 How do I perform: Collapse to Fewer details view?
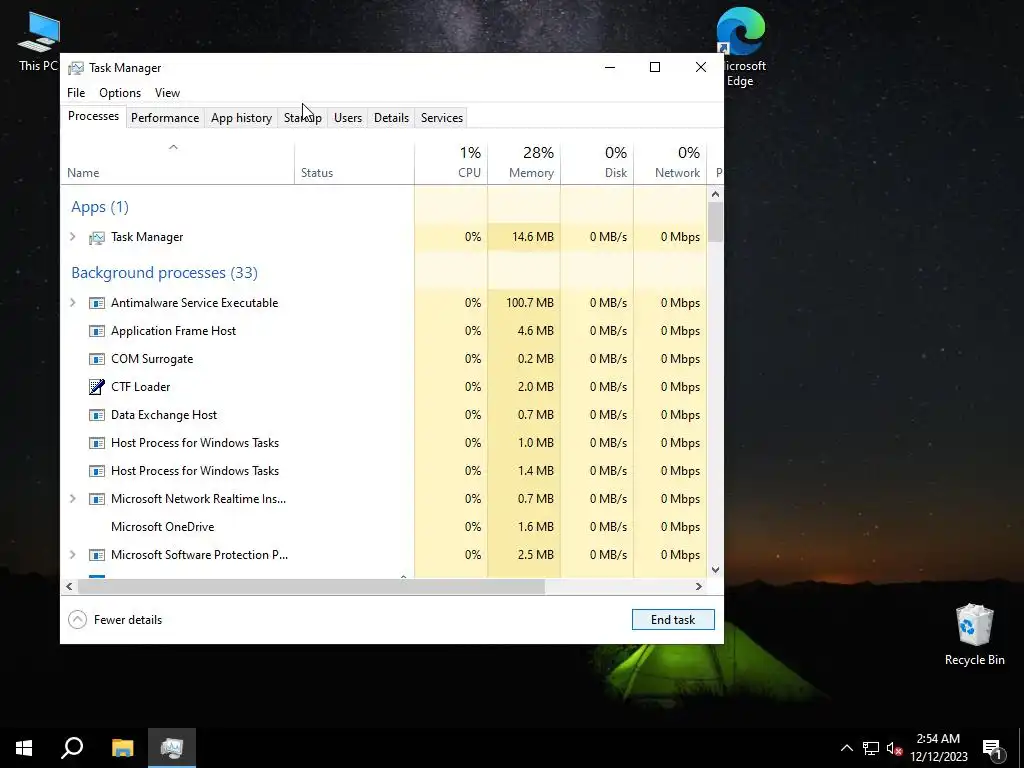pyautogui.click(x=115, y=620)
